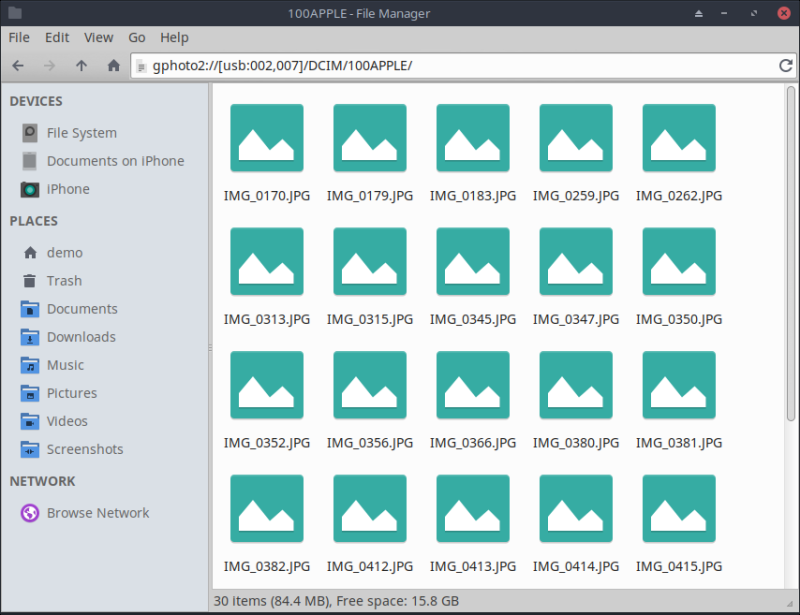The image size is (800, 615).
Task: Open File System in the sidebar
Action: 81,133
